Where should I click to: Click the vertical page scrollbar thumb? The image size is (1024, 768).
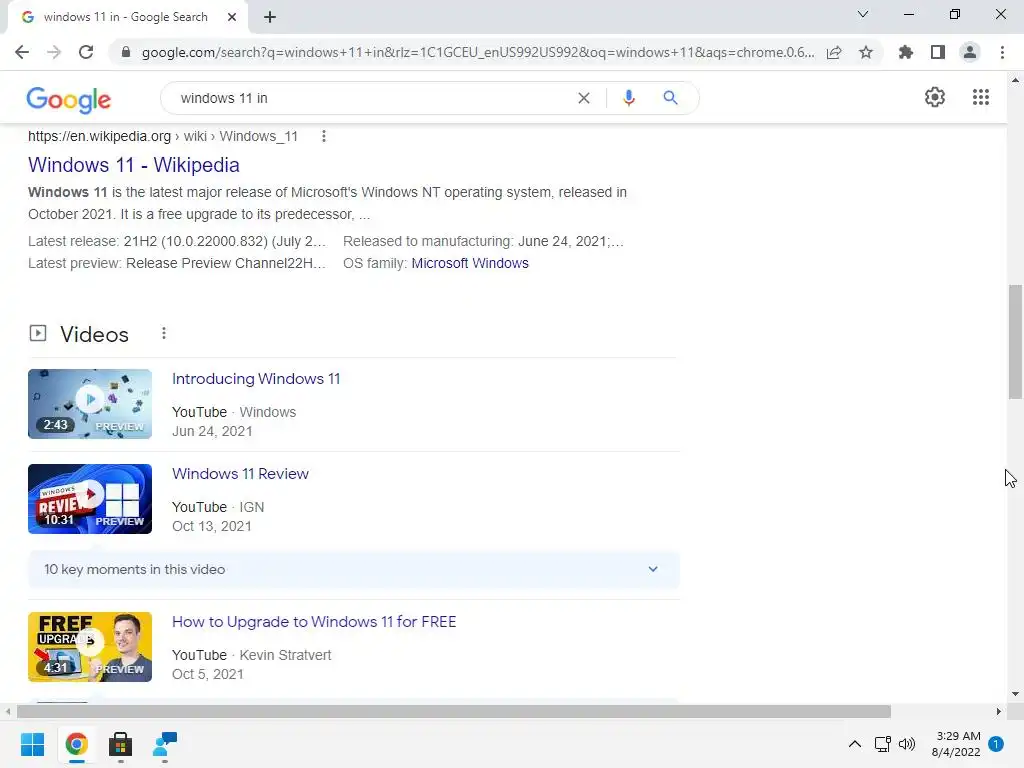(x=1015, y=342)
